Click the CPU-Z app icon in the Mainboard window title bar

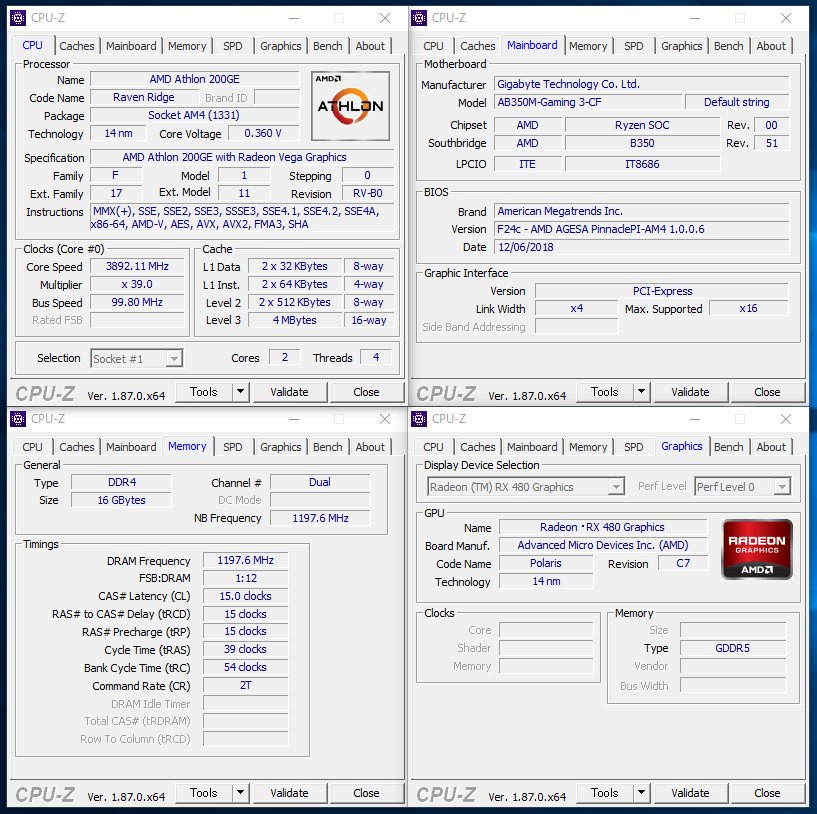[x=419, y=18]
